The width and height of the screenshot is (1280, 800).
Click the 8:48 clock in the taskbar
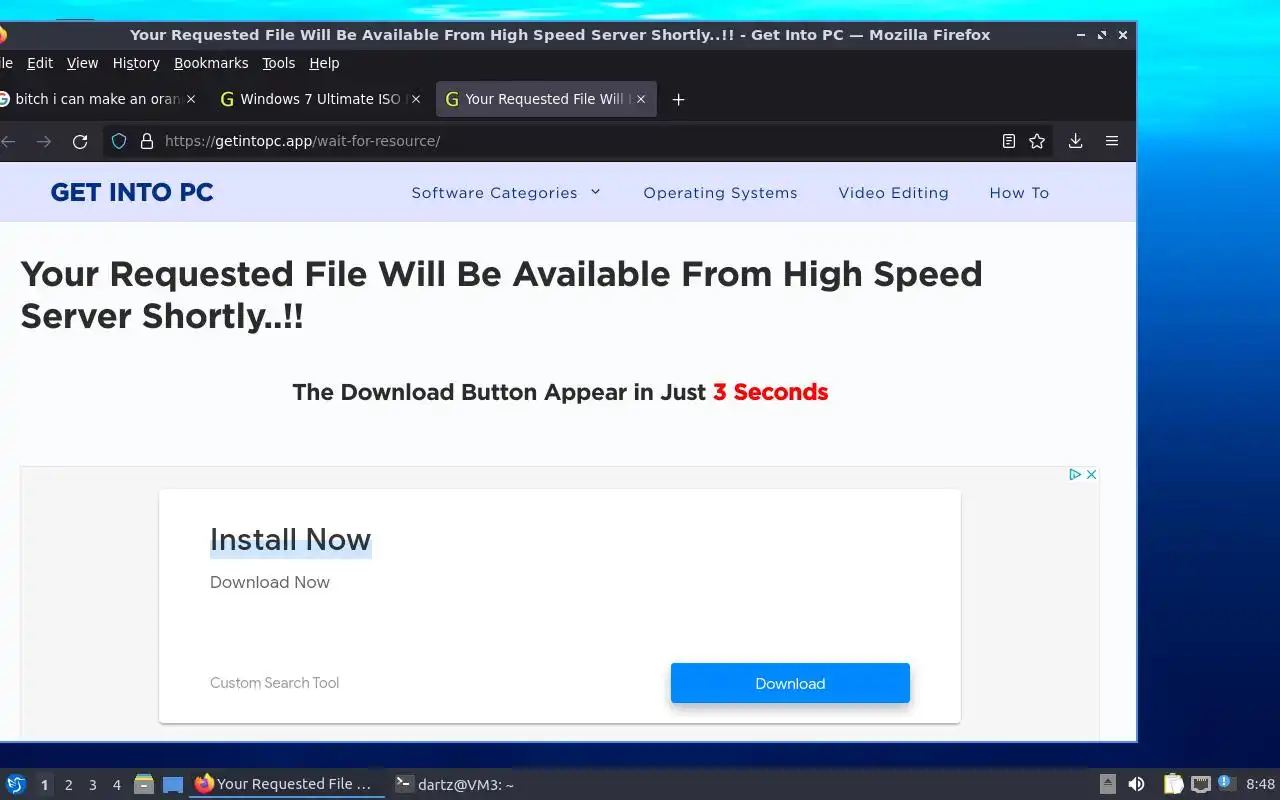pos(1260,784)
